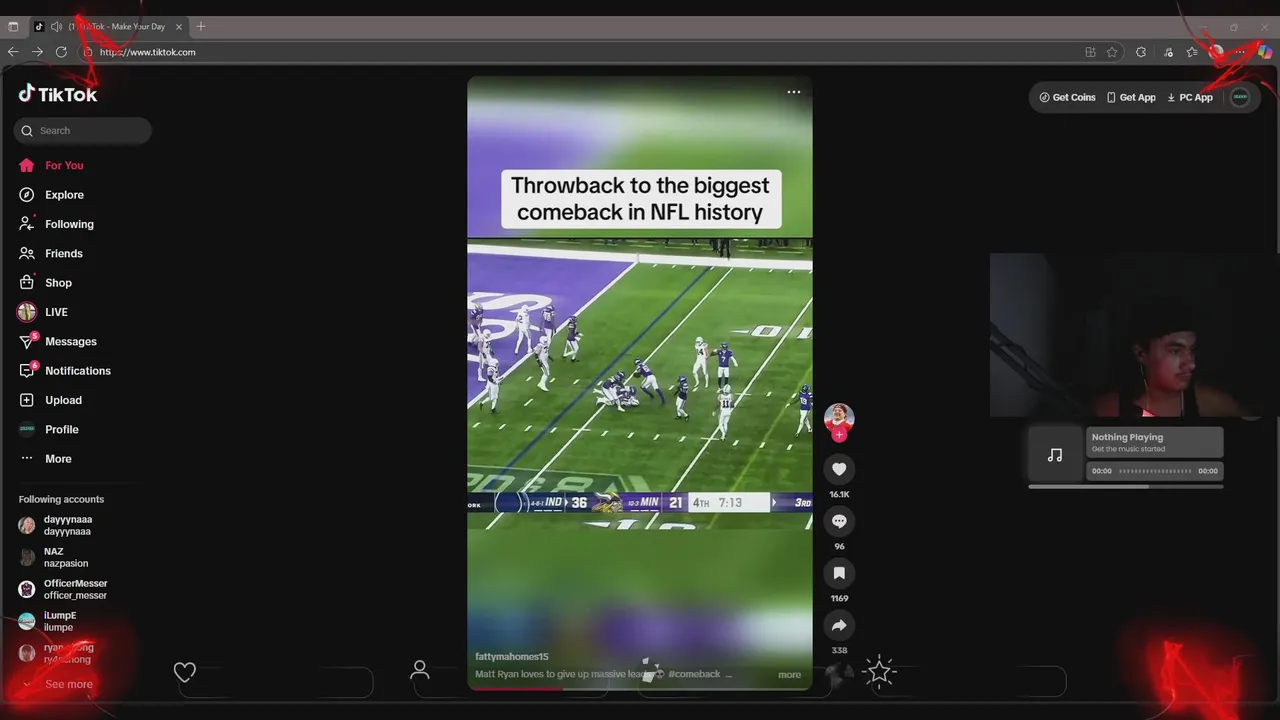Image resolution: width=1280 pixels, height=720 pixels.
Task: Open the Explore page
Action: [x=51, y=195]
